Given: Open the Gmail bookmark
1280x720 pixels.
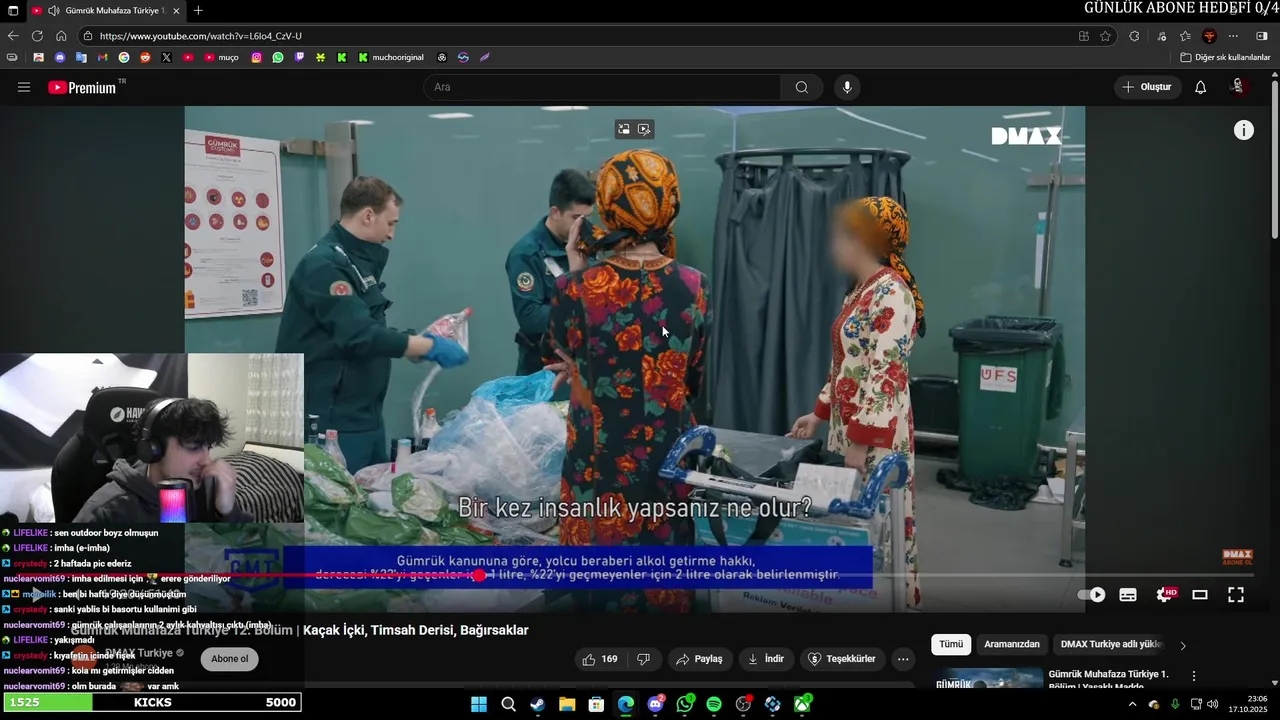Looking at the screenshot, I should 102,57.
